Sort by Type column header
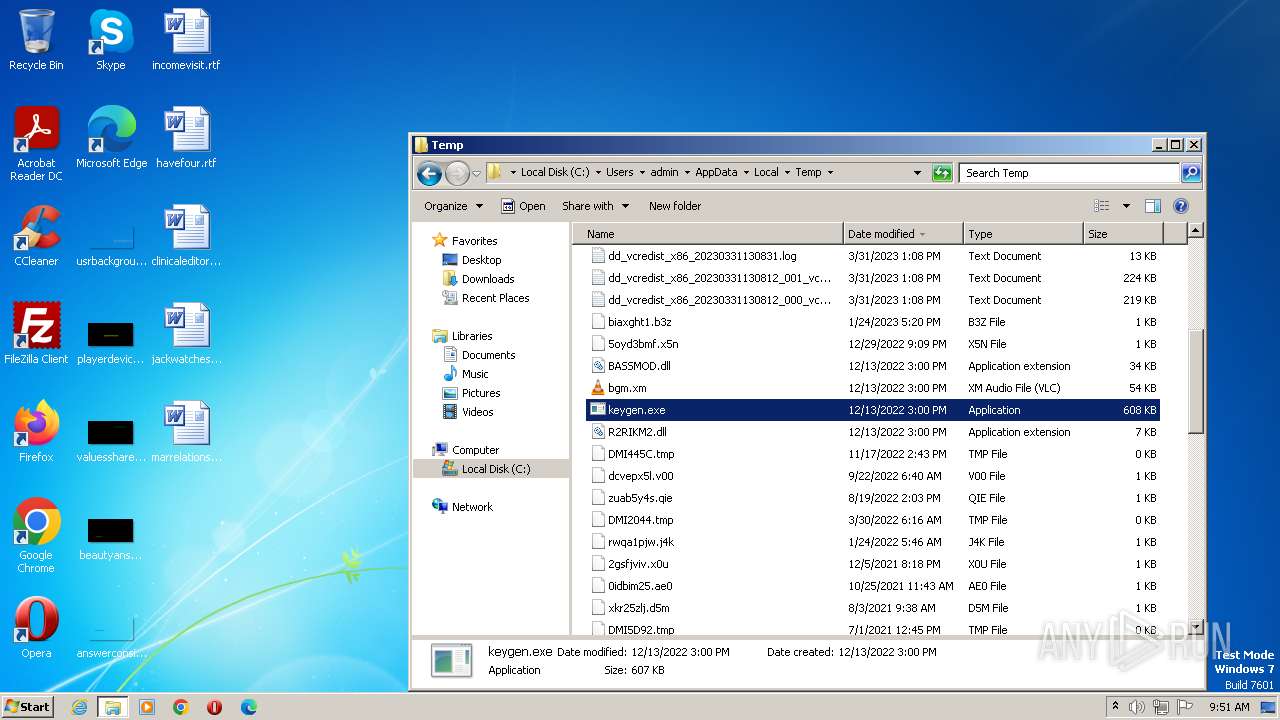 [x=1023, y=233]
